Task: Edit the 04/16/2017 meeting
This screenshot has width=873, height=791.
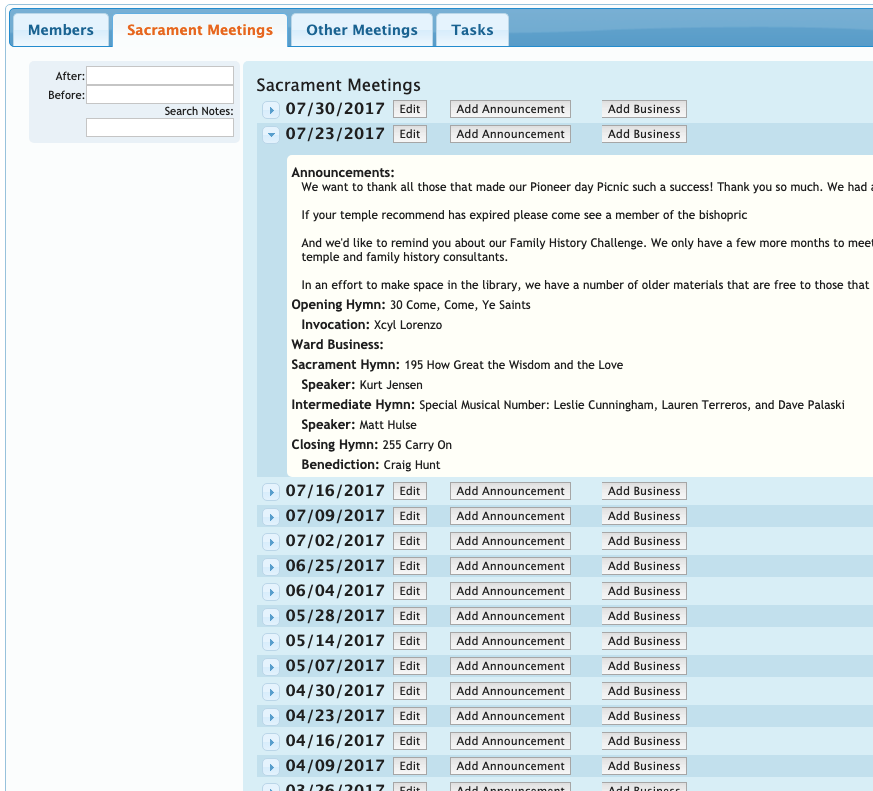Action: pyautogui.click(x=410, y=741)
